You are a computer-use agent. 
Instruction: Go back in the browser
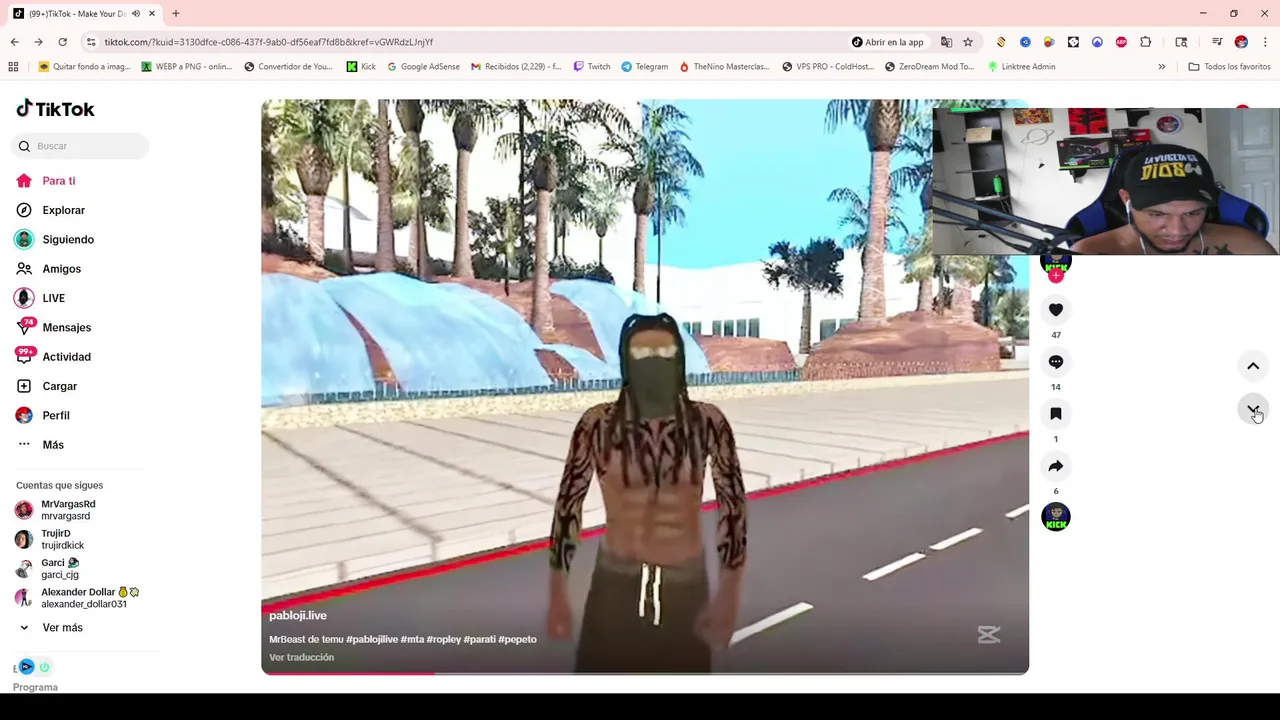(x=14, y=42)
